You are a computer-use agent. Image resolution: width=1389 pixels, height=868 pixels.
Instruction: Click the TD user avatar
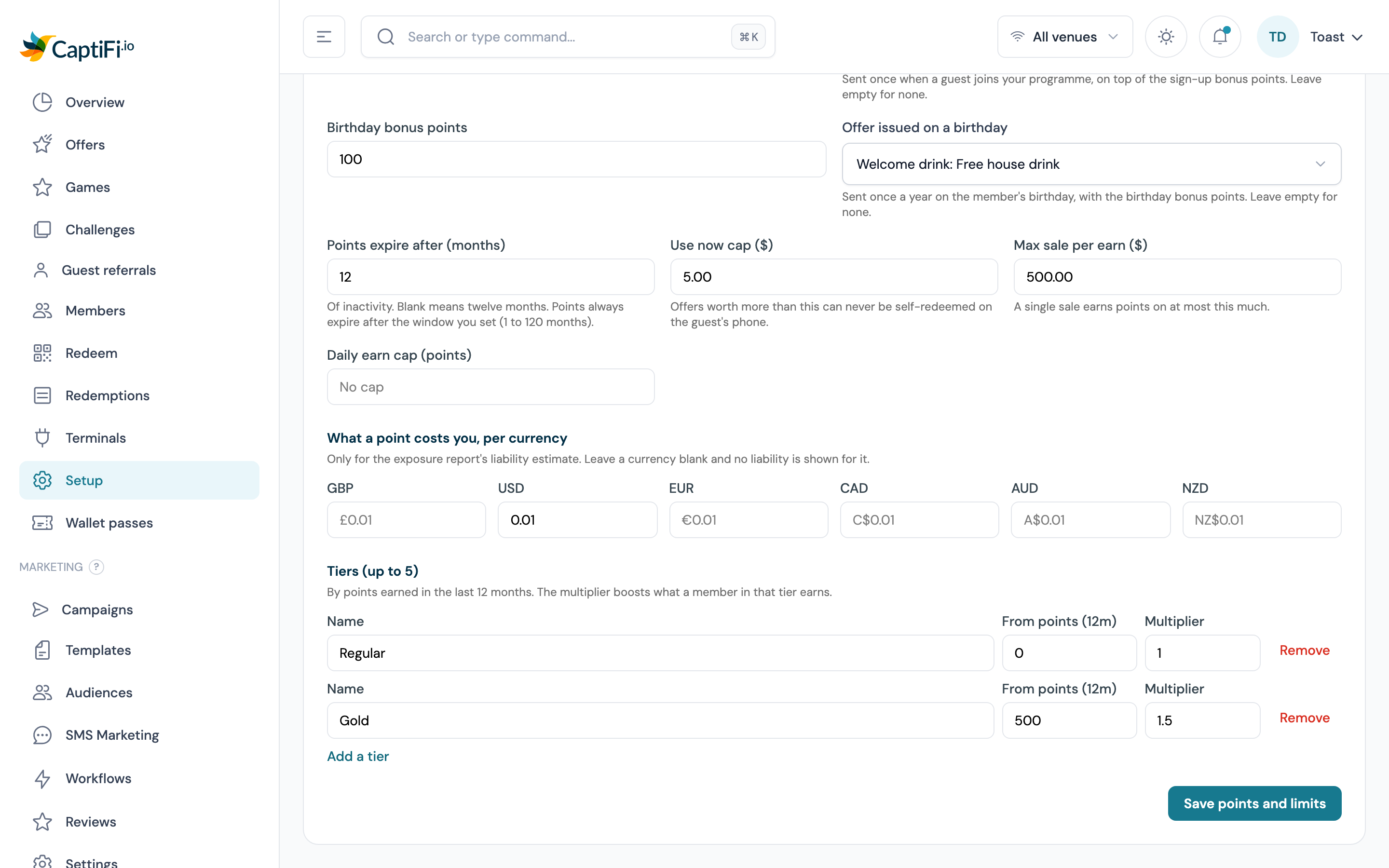pos(1277,37)
